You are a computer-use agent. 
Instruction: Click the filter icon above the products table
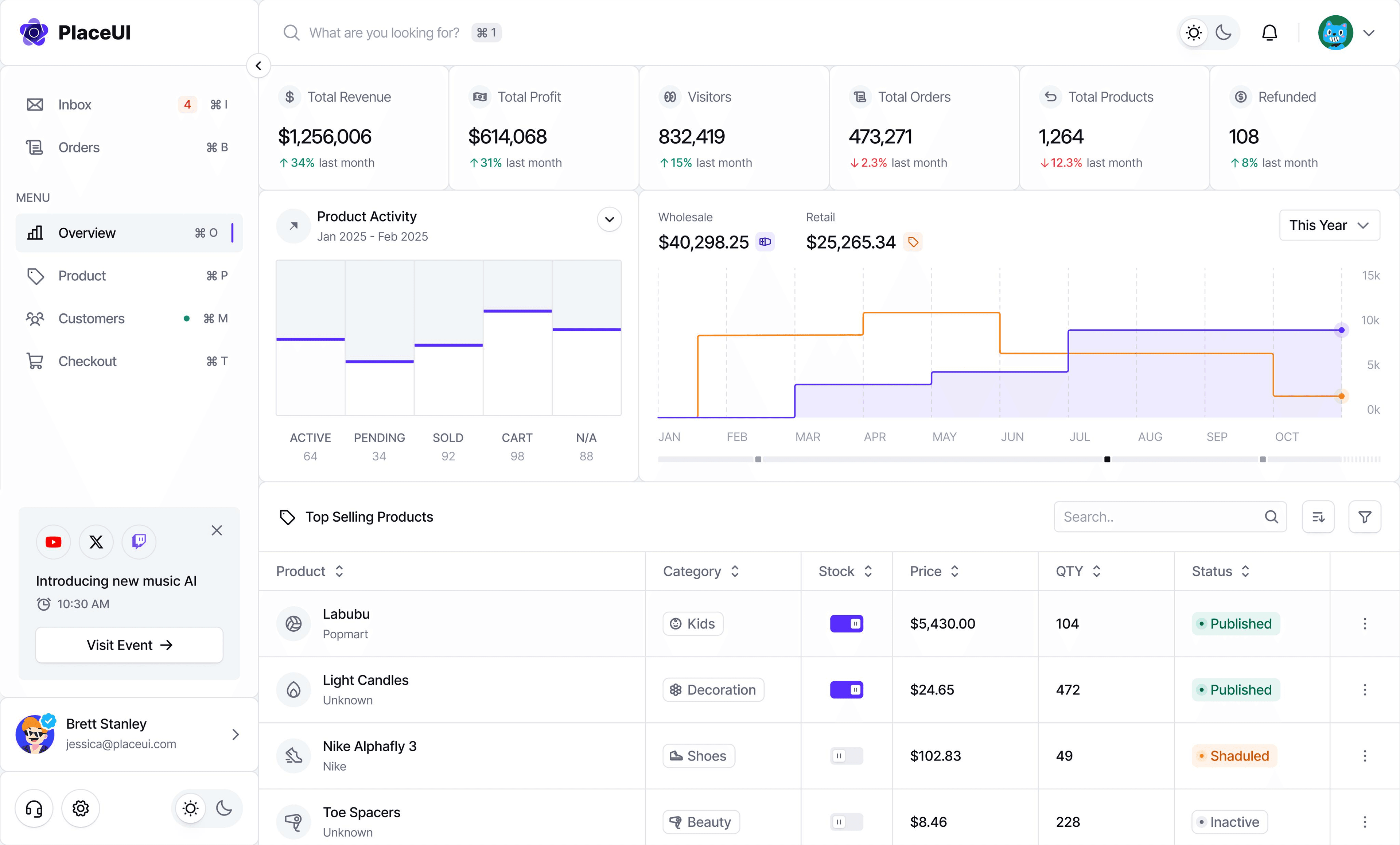pyautogui.click(x=1365, y=517)
